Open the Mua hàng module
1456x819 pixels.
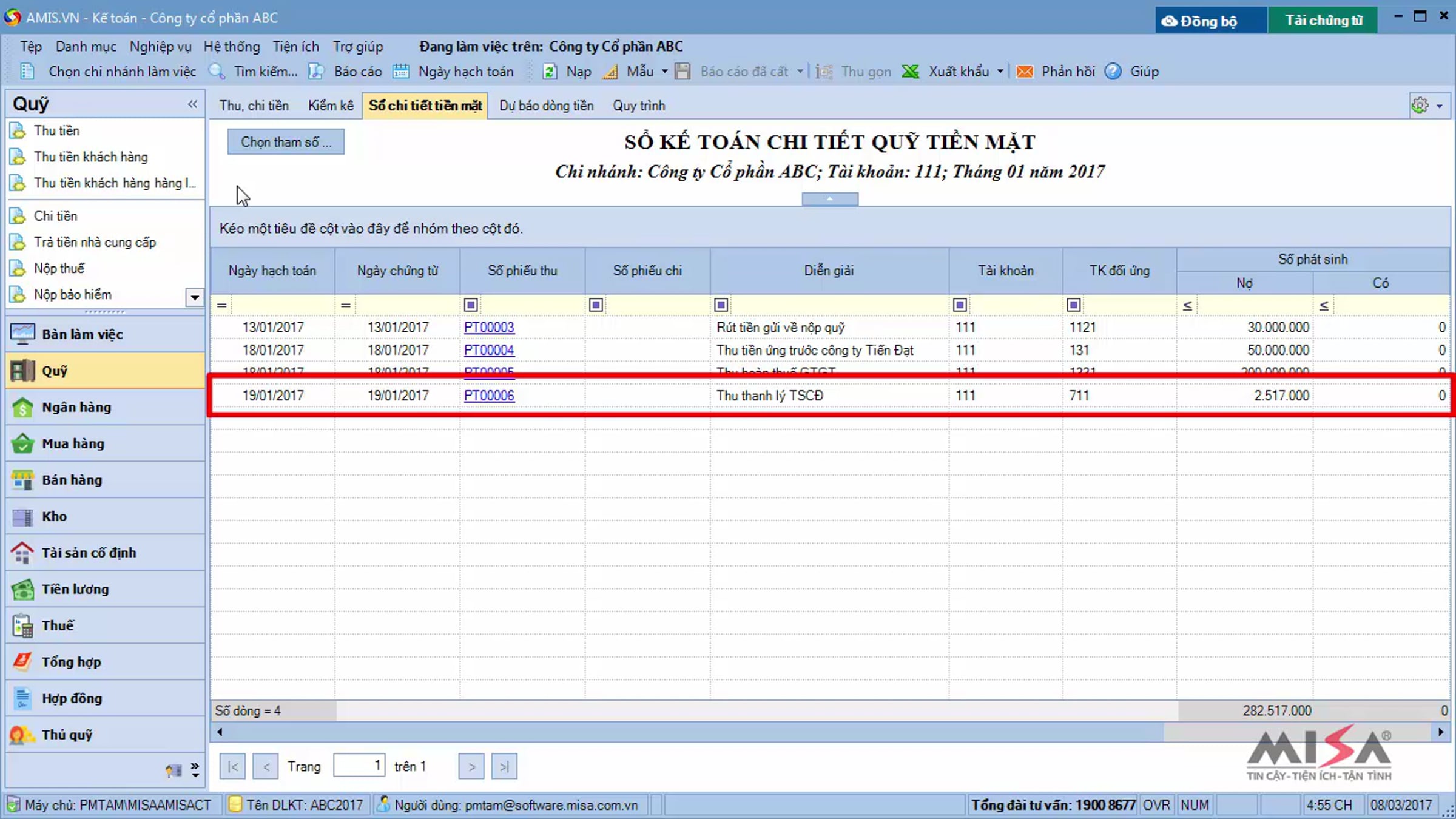pos(106,443)
